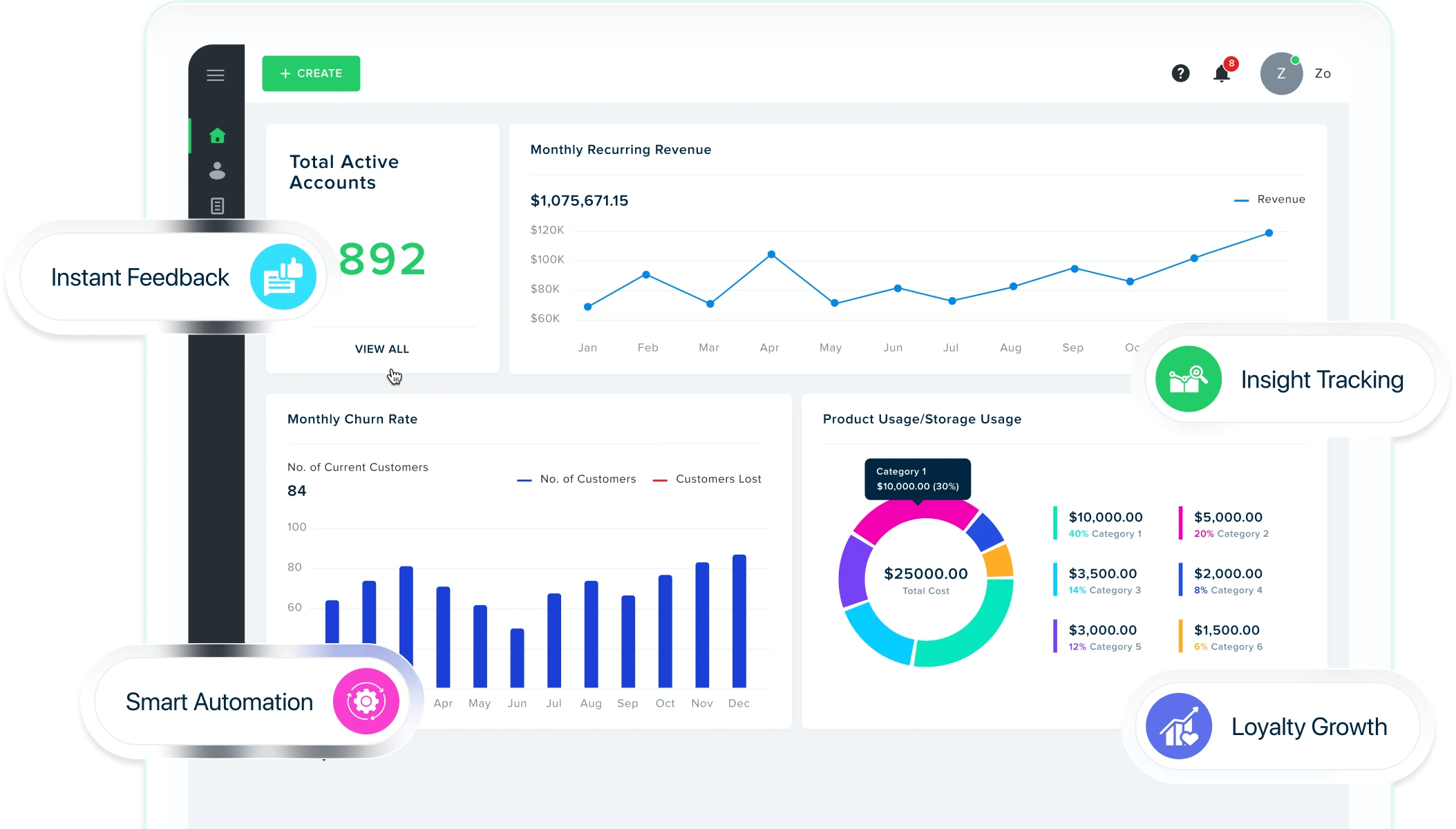The width and height of the screenshot is (1456, 829).
Task: Select the Smart Automation gear icon
Action: 367,701
